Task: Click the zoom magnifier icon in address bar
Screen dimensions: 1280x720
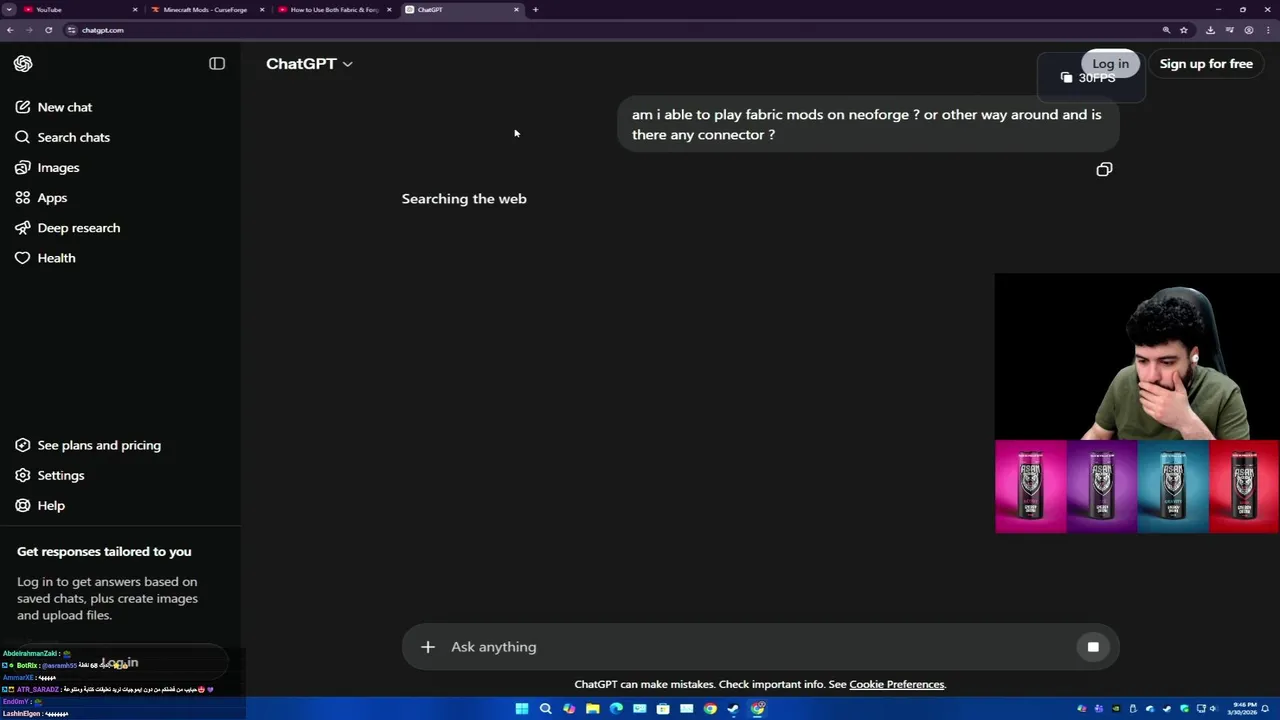Action: pos(1166,30)
